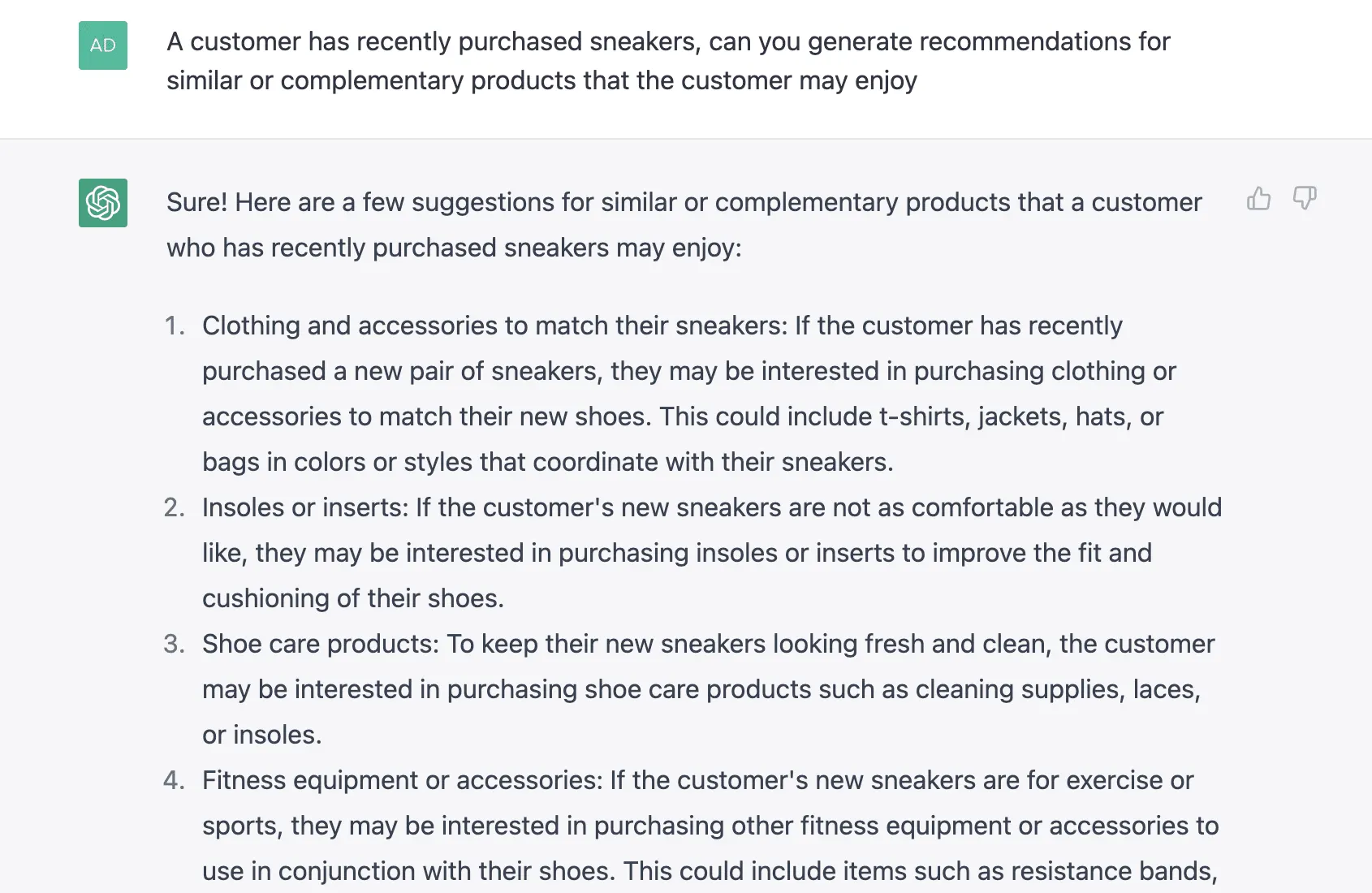Click list number 1 marker

175,326
